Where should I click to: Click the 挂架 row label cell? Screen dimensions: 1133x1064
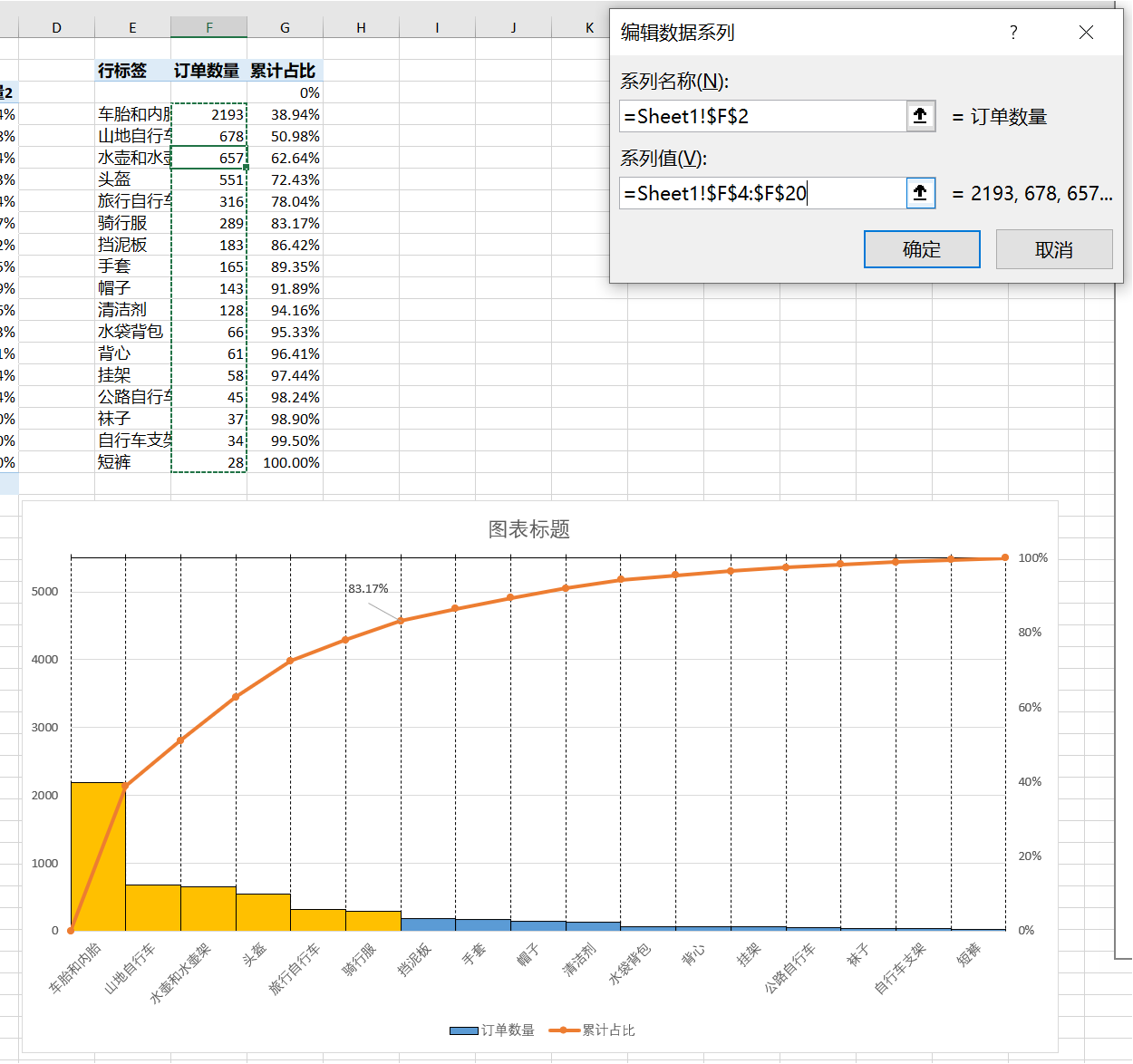pyautogui.click(x=132, y=375)
